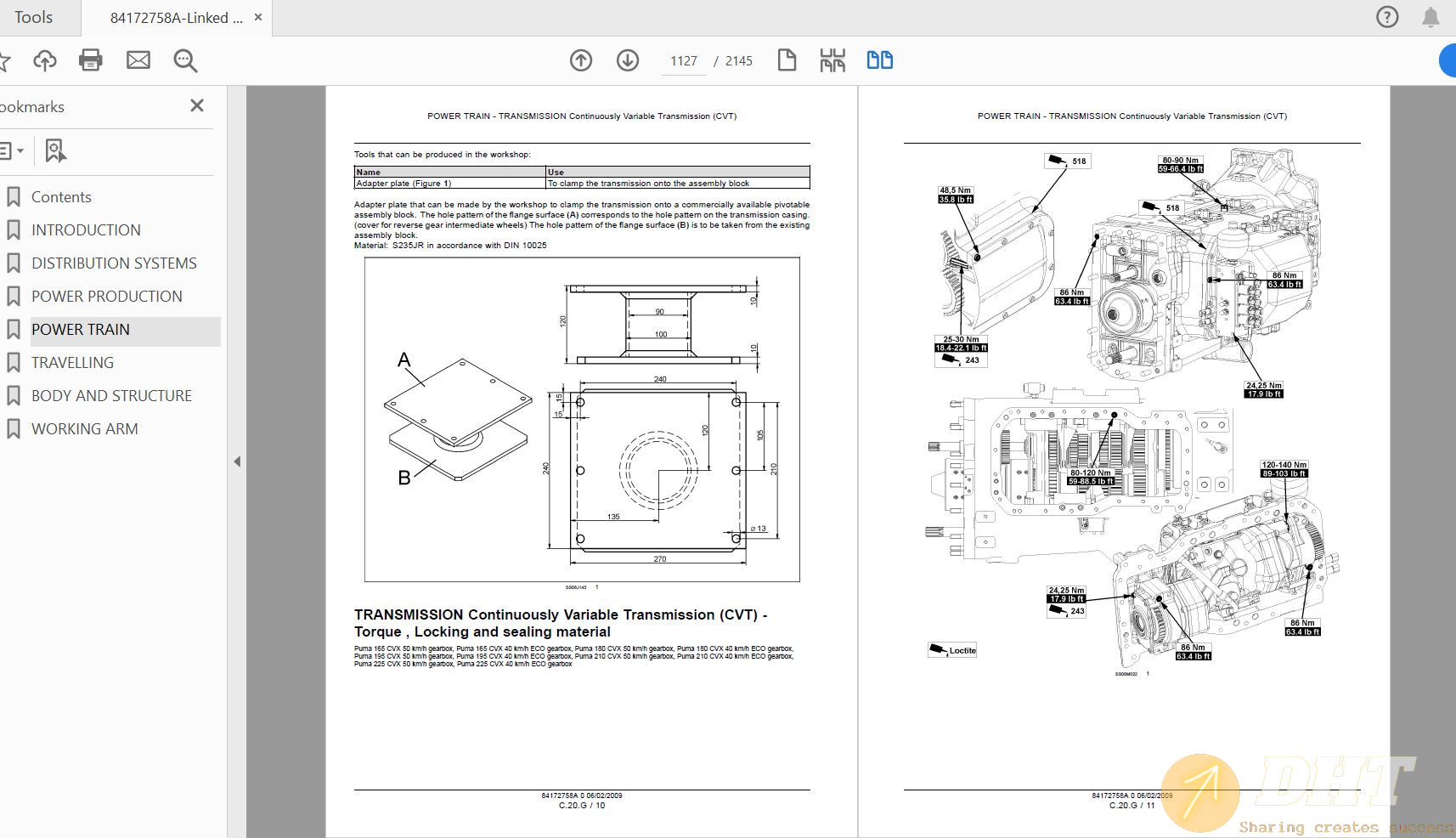Toggle fit page scrolling mode icon
Image resolution: width=1456 pixels, height=838 pixels.
(x=832, y=60)
